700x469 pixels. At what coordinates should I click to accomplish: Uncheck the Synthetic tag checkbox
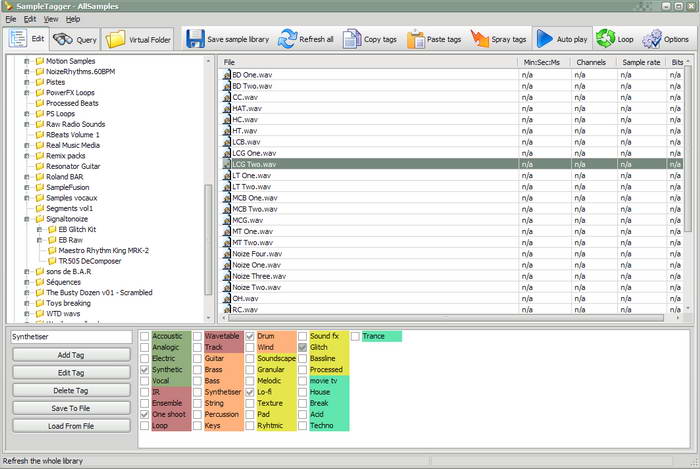coord(144,370)
